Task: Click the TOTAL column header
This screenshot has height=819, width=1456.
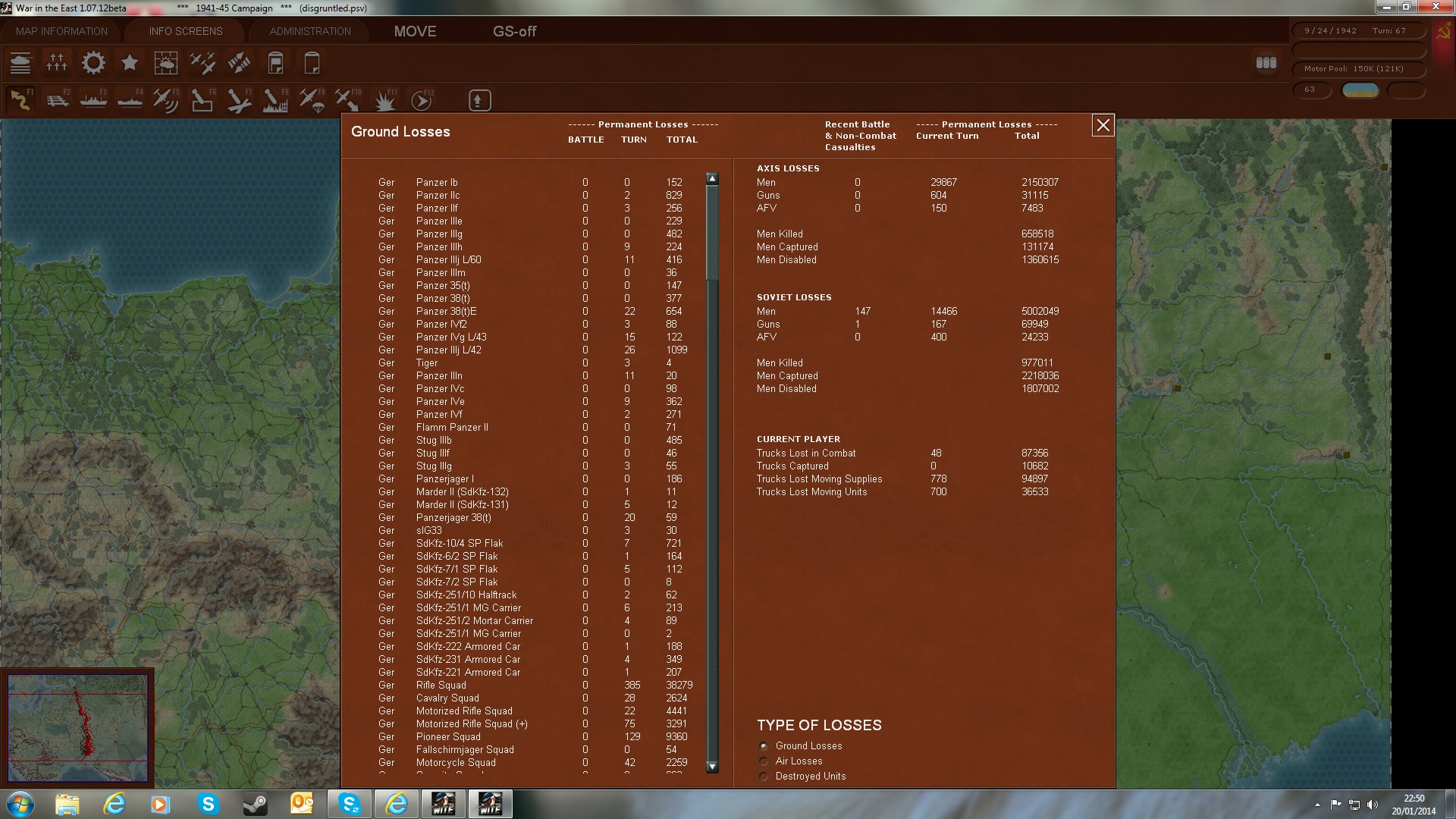Action: point(682,140)
